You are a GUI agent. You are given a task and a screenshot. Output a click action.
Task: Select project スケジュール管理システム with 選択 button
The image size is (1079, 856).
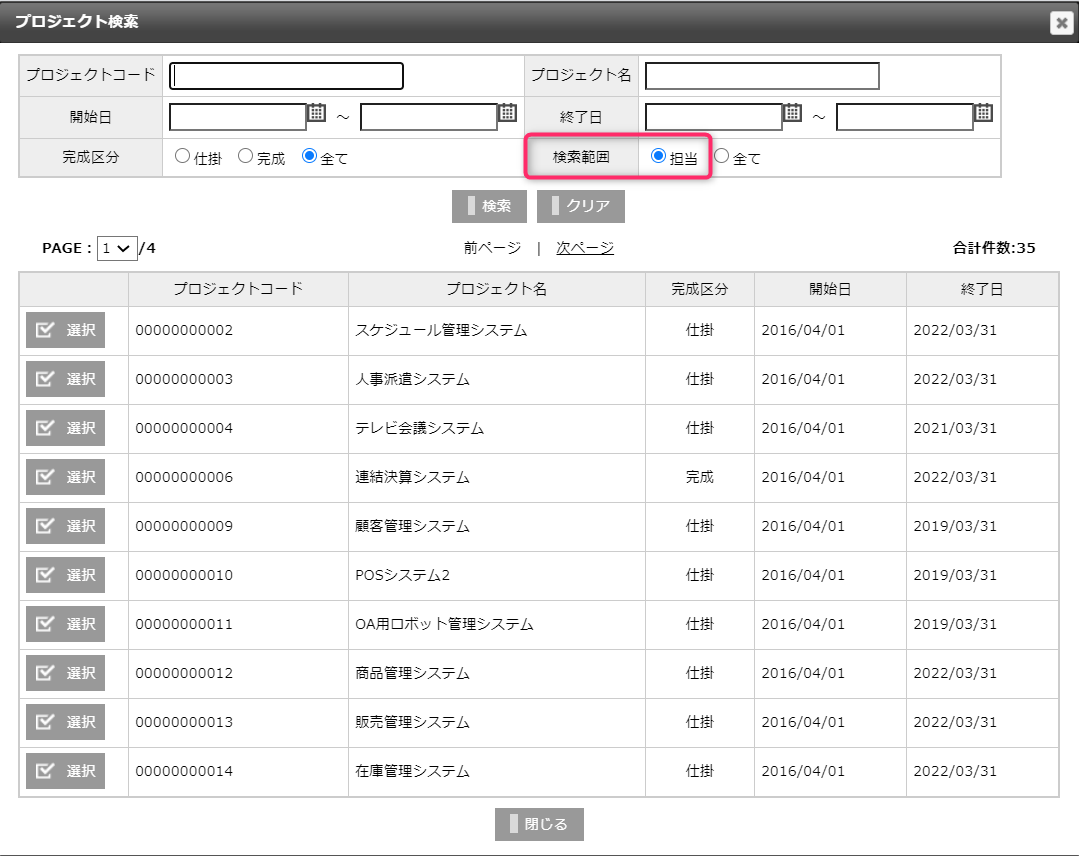[65, 330]
